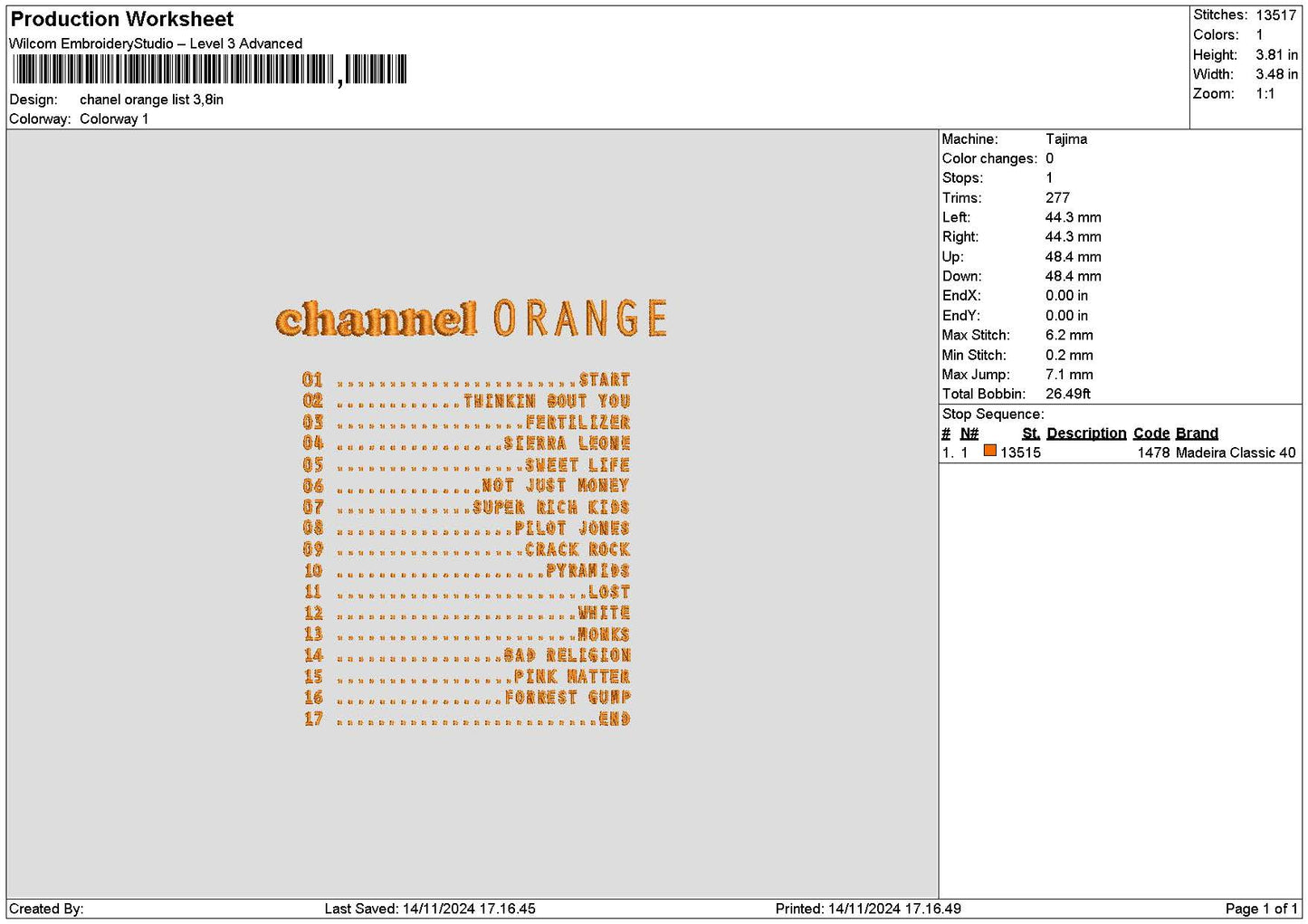Click the 'Page 1 of 1' footer
The image size is (1308, 924).
pos(1261,909)
